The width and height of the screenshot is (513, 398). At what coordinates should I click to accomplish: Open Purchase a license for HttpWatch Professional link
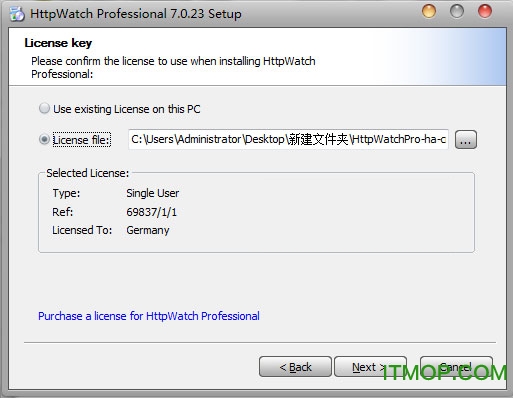149,316
